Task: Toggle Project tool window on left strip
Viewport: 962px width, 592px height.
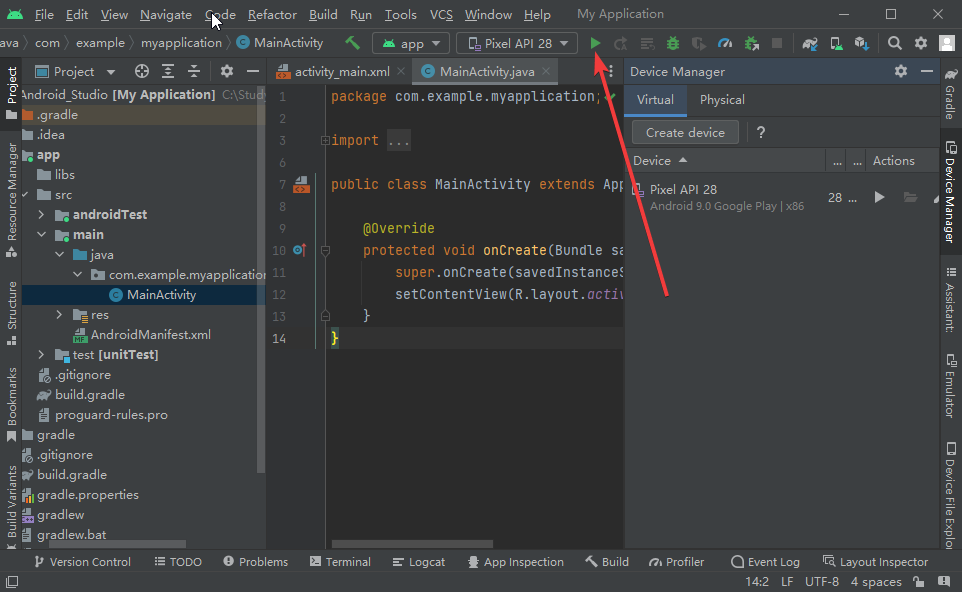Action: (x=11, y=93)
